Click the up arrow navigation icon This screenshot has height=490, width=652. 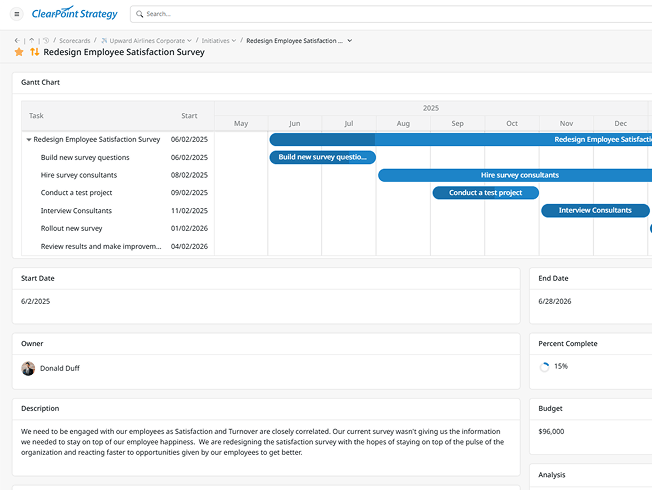(32, 40)
